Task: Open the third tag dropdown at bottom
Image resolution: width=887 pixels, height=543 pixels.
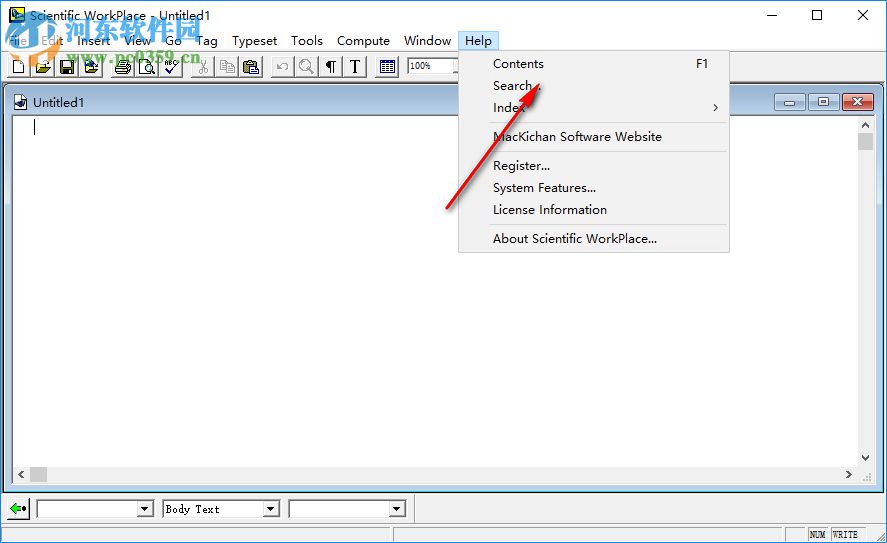Action: 397,509
